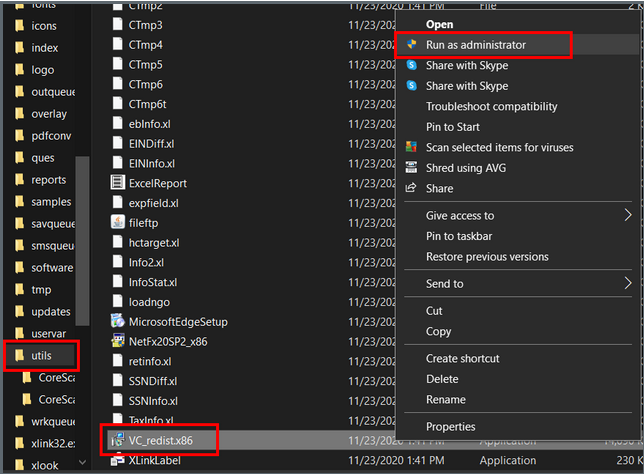Click the share icon next to Share
This screenshot has width=644, height=474.
[x=411, y=188]
